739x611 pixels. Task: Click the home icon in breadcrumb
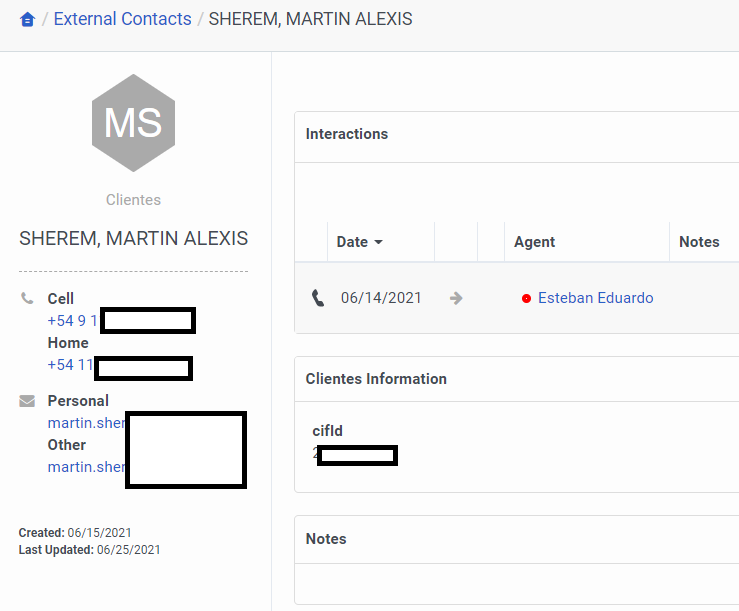pyautogui.click(x=27, y=20)
